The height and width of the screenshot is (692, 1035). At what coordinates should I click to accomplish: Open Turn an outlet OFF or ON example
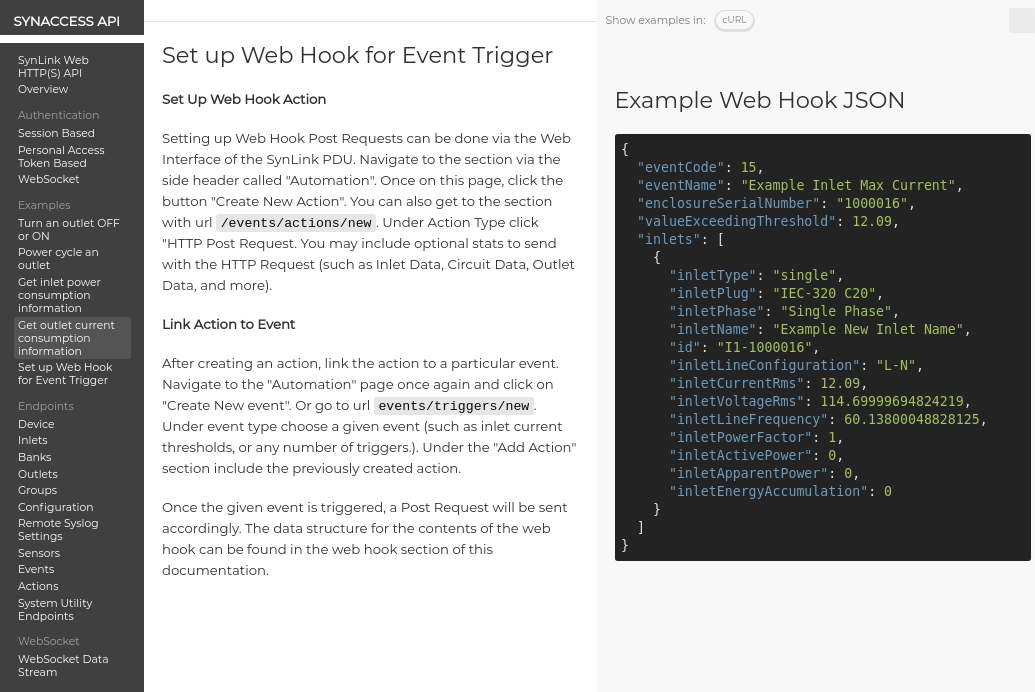(x=68, y=229)
